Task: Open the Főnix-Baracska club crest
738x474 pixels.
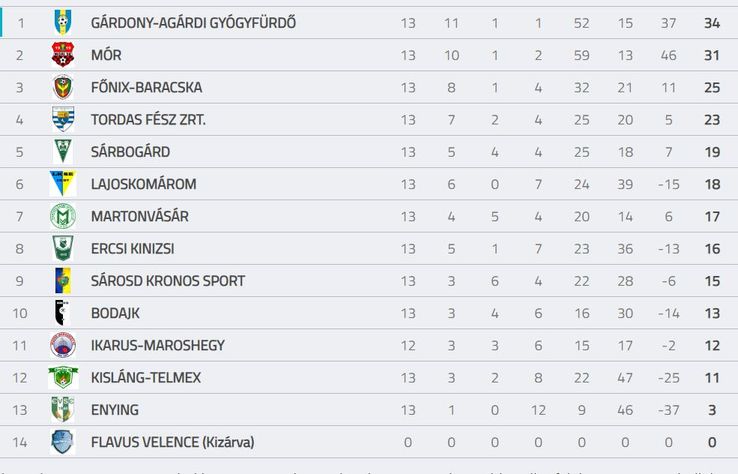Action: [63, 87]
